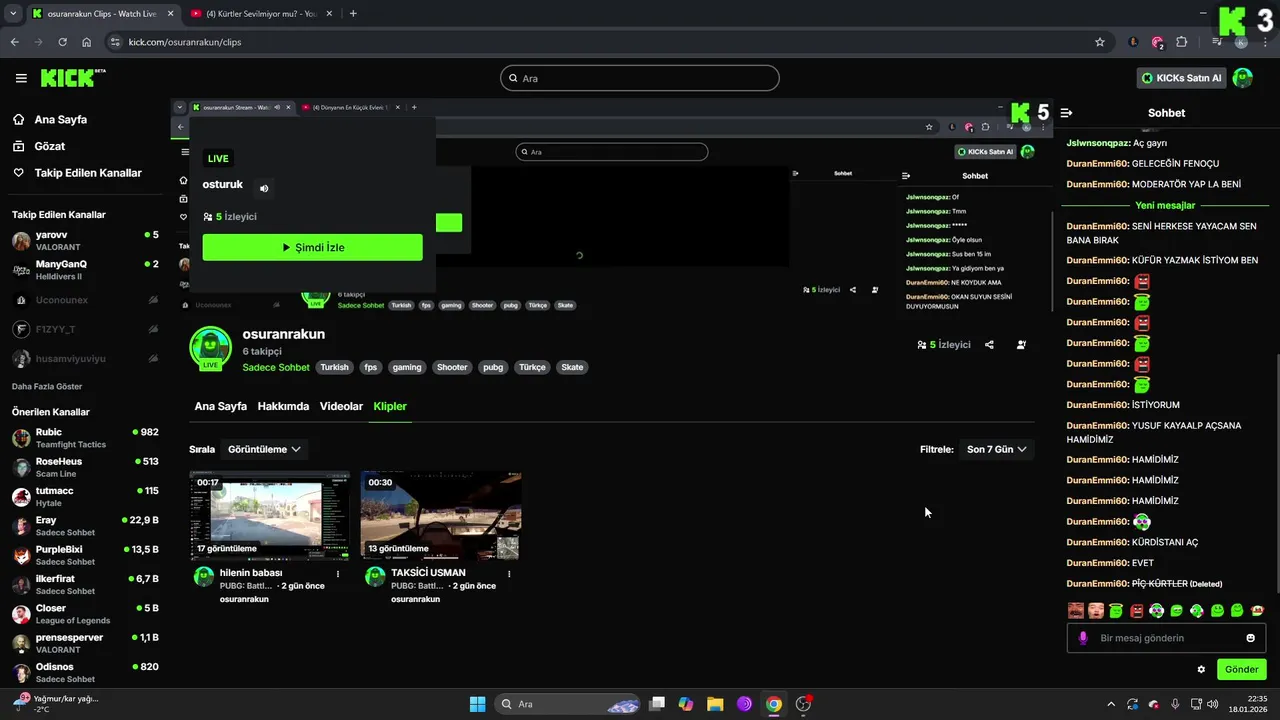This screenshot has height=720, width=1280.
Task: Click KICKs Satın Al button
Action: [x=1182, y=78]
